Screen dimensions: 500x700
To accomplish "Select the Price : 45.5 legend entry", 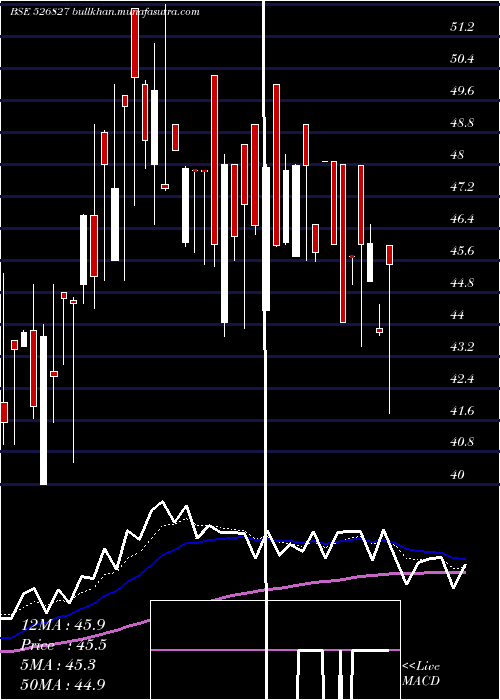I will tap(62, 645).
